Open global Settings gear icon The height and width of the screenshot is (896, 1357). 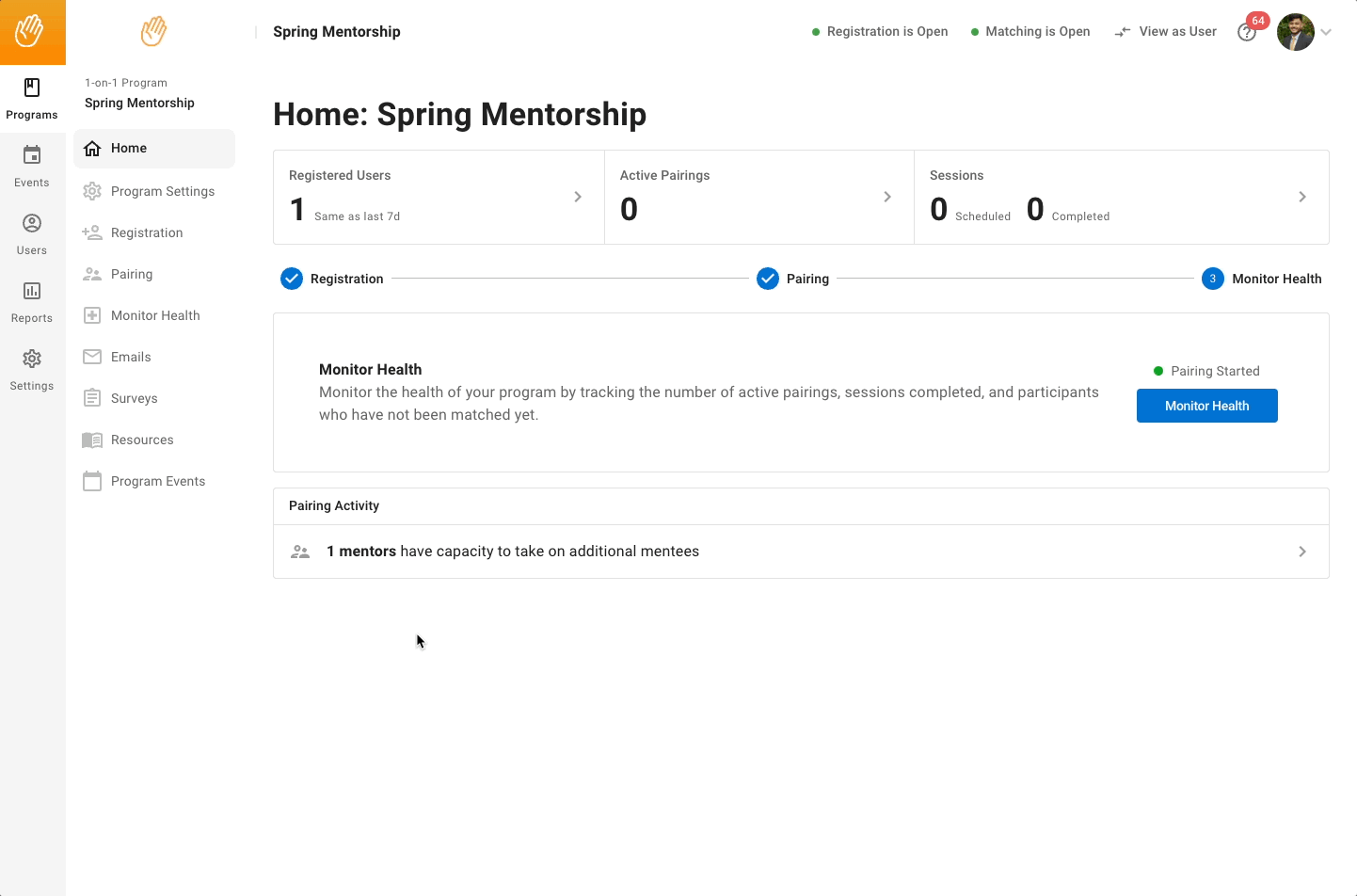32,359
